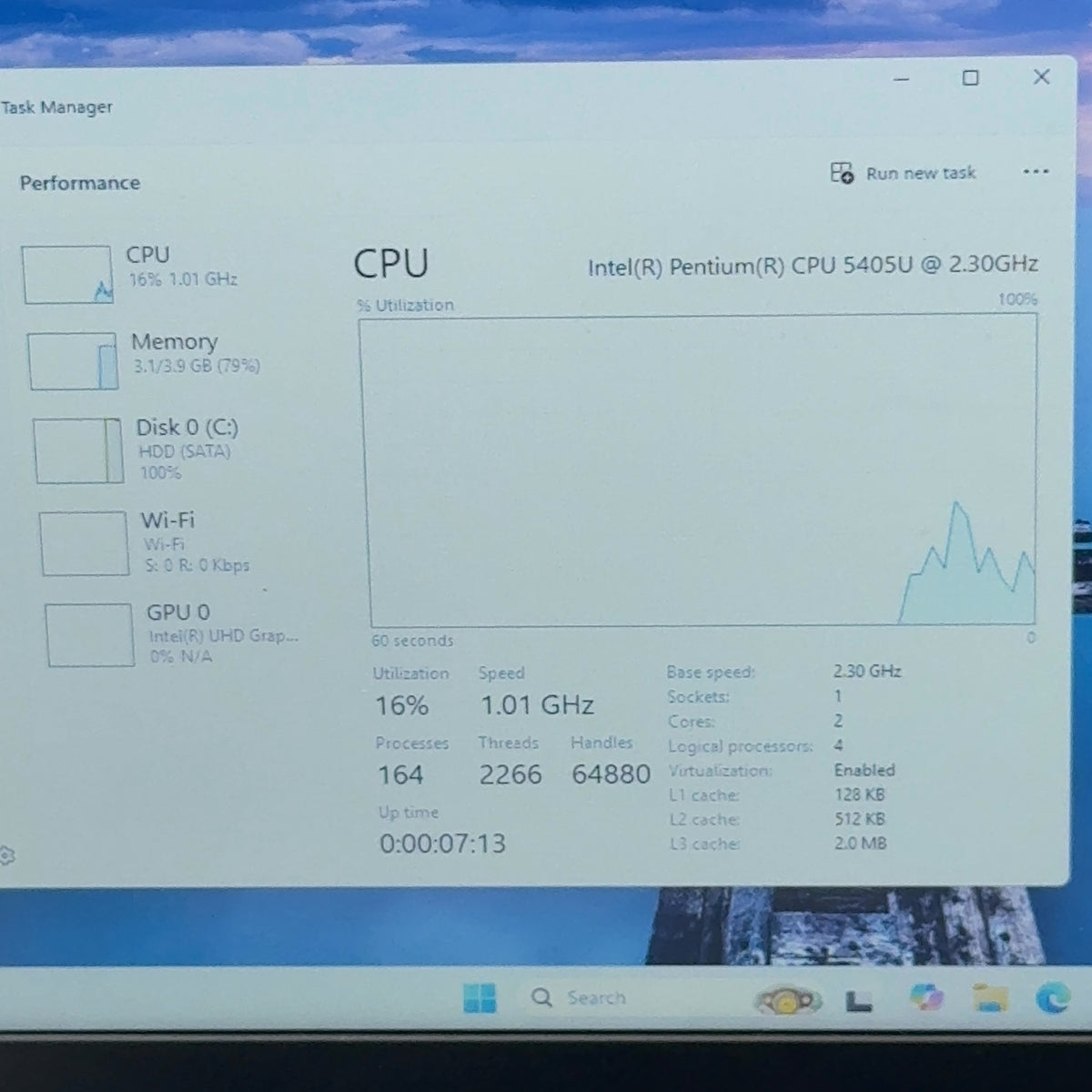The image size is (1092, 1092).
Task: Open File Explorer from the taskbar
Action: pos(989,999)
